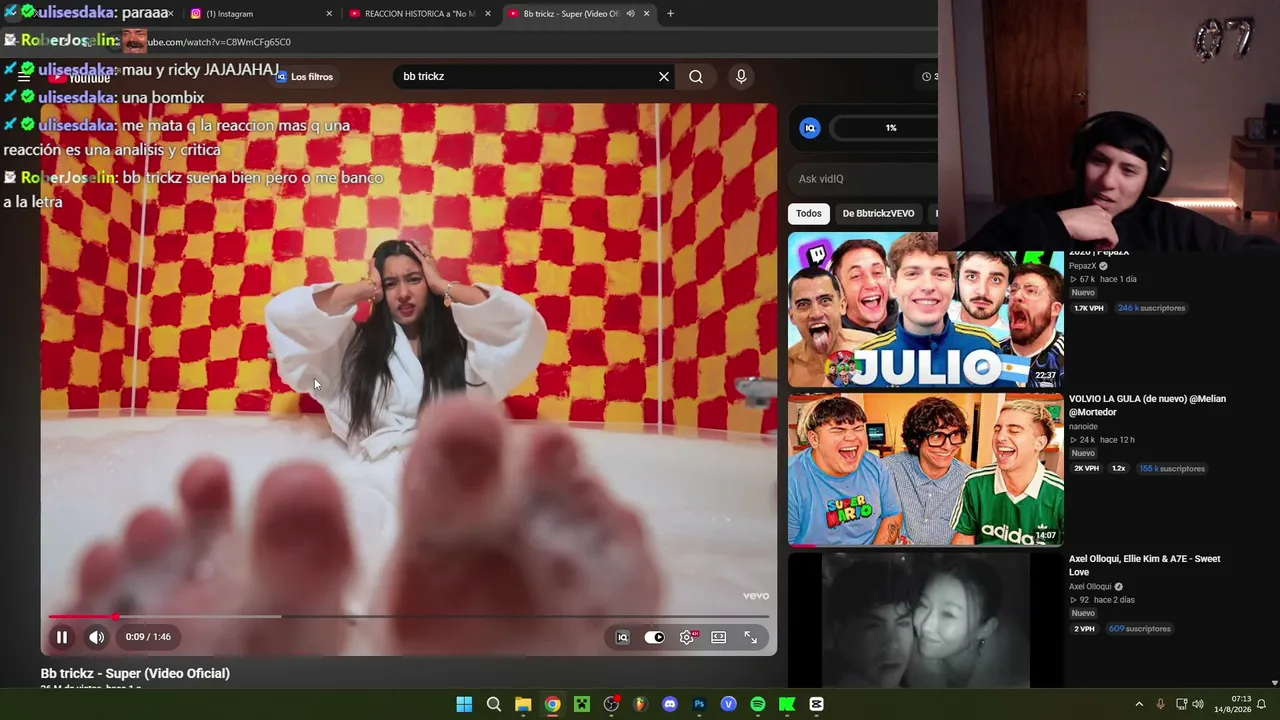Open Windows taskbar search
This screenshot has width=1280, height=720.
pyautogui.click(x=494, y=704)
